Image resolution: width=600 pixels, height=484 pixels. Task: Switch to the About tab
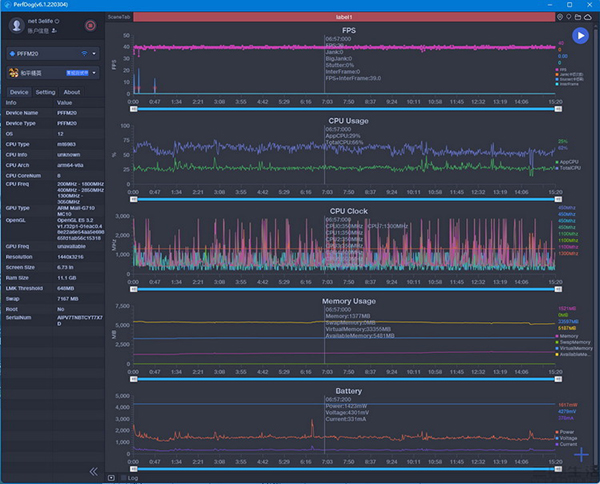pos(72,91)
